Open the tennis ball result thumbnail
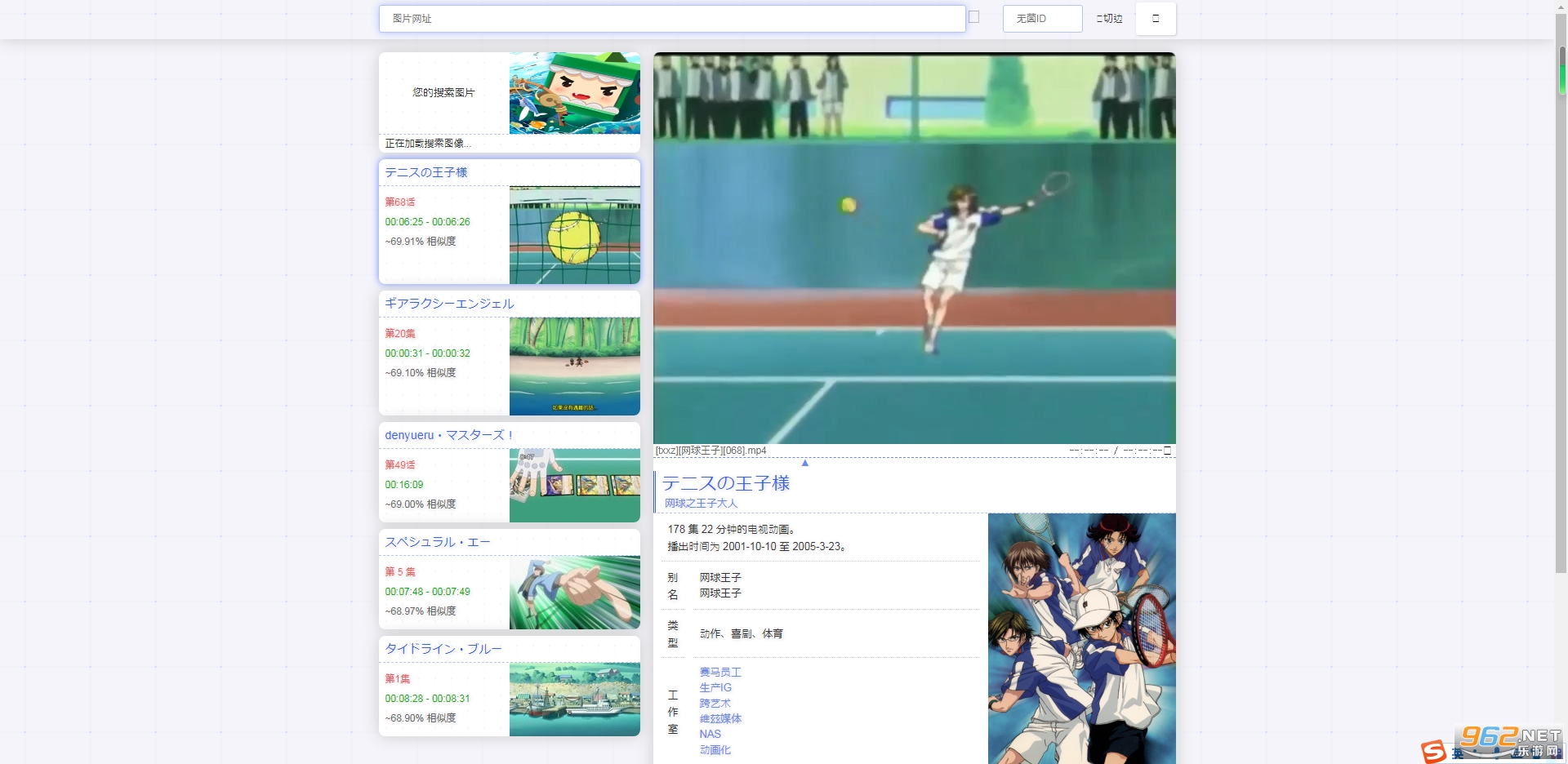1568x764 pixels. click(575, 235)
